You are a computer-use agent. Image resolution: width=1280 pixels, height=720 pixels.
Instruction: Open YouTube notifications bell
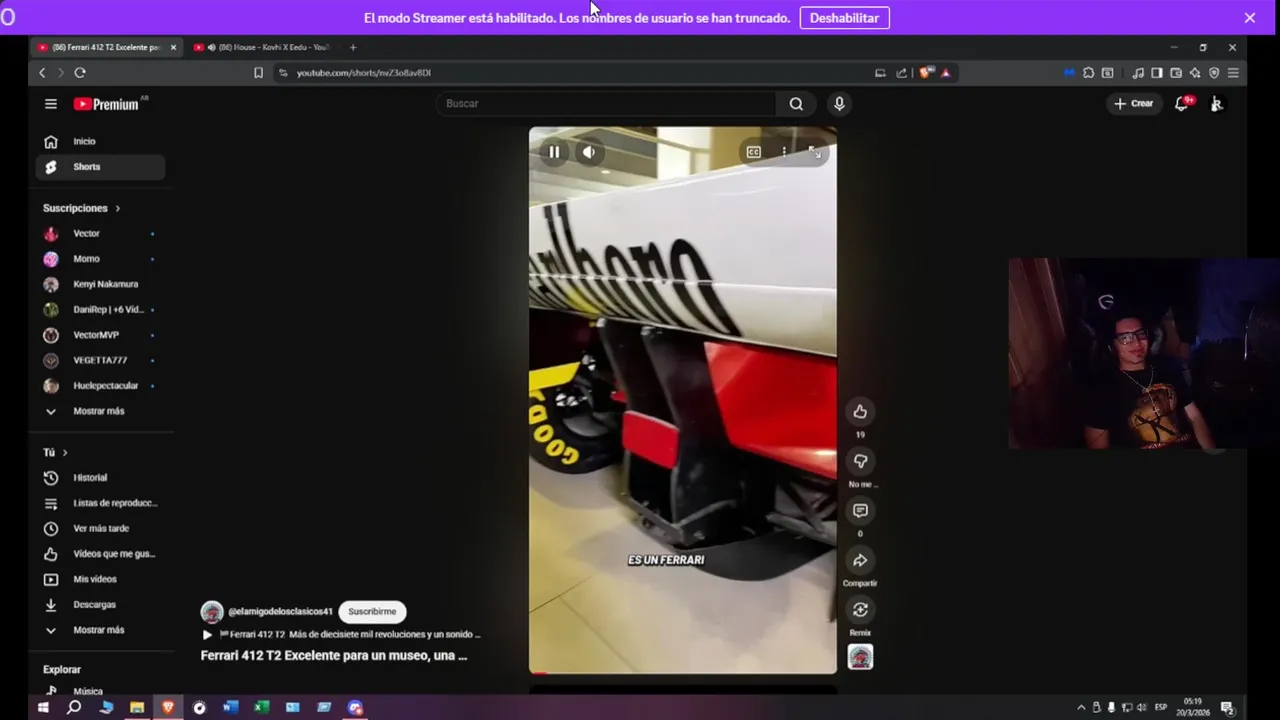click(1182, 104)
